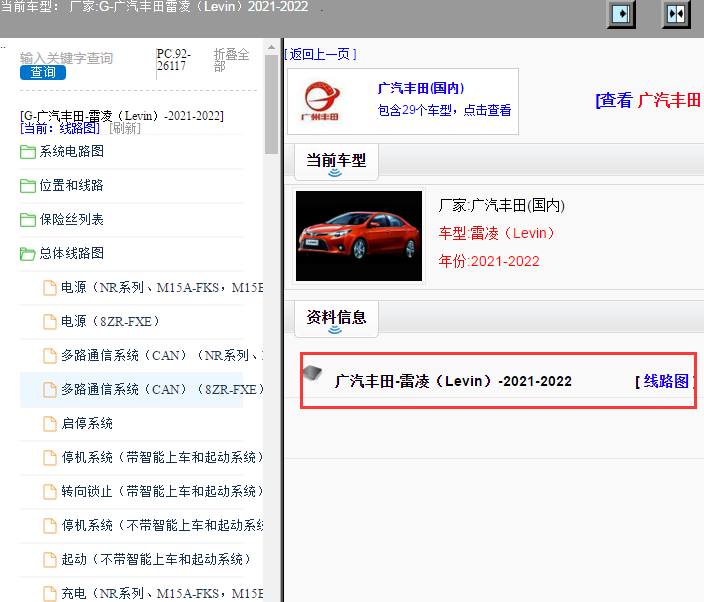Click the PC.92-26117 code text

(x=174, y=60)
